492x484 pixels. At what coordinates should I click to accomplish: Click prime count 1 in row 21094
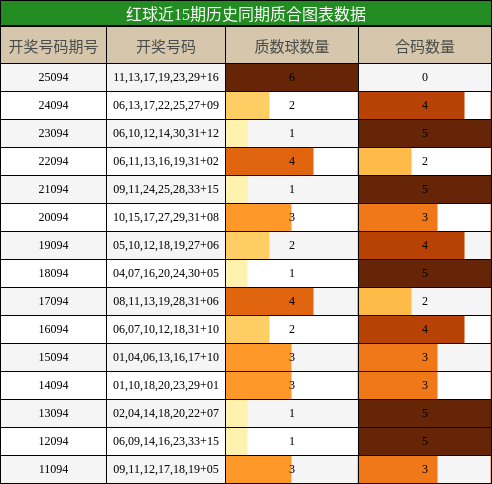[x=292, y=189]
